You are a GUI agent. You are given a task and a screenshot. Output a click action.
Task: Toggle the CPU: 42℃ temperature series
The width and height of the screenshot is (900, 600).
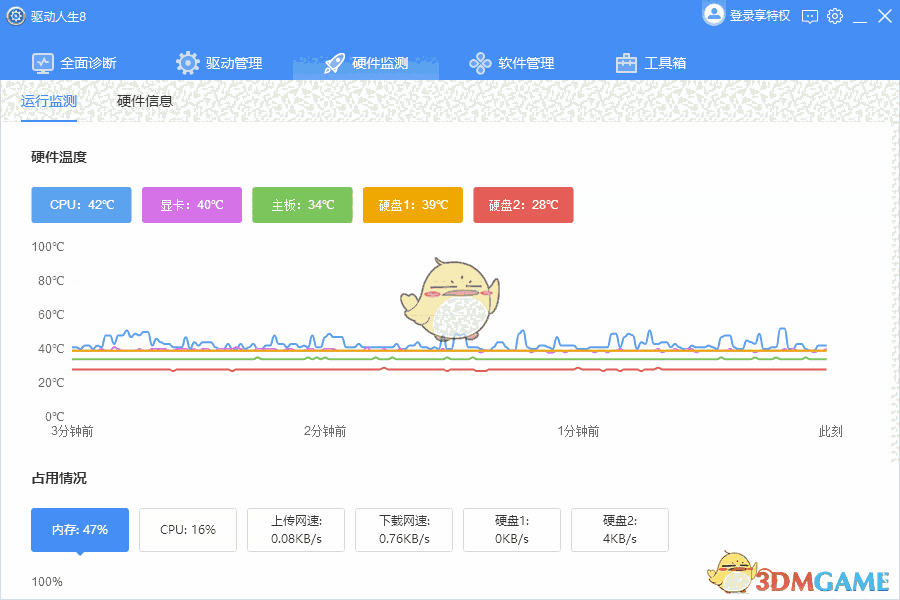tap(81, 205)
